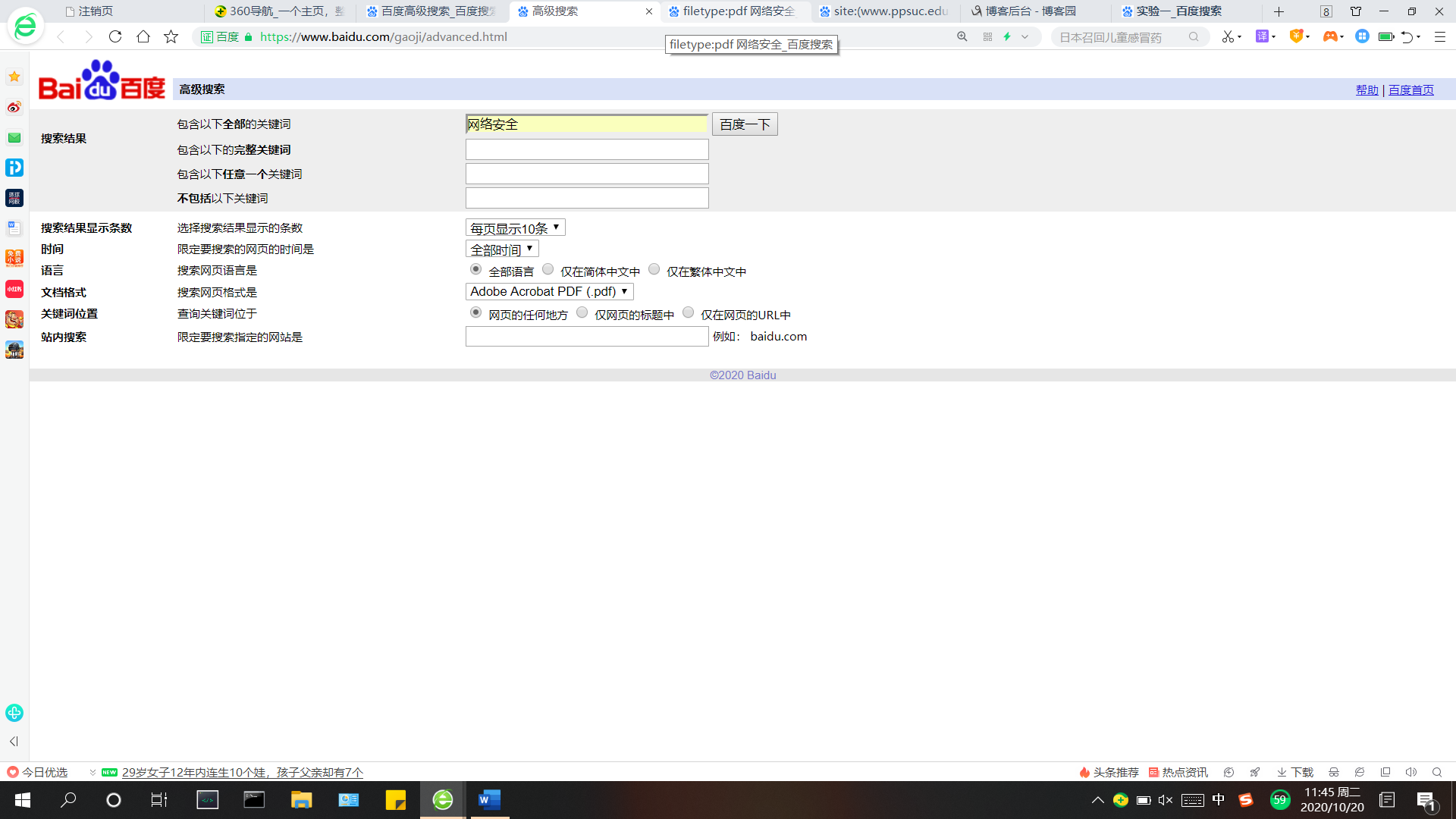Click the browser refresh icon
The height and width of the screenshot is (819, 1456).
pos(115,36)
